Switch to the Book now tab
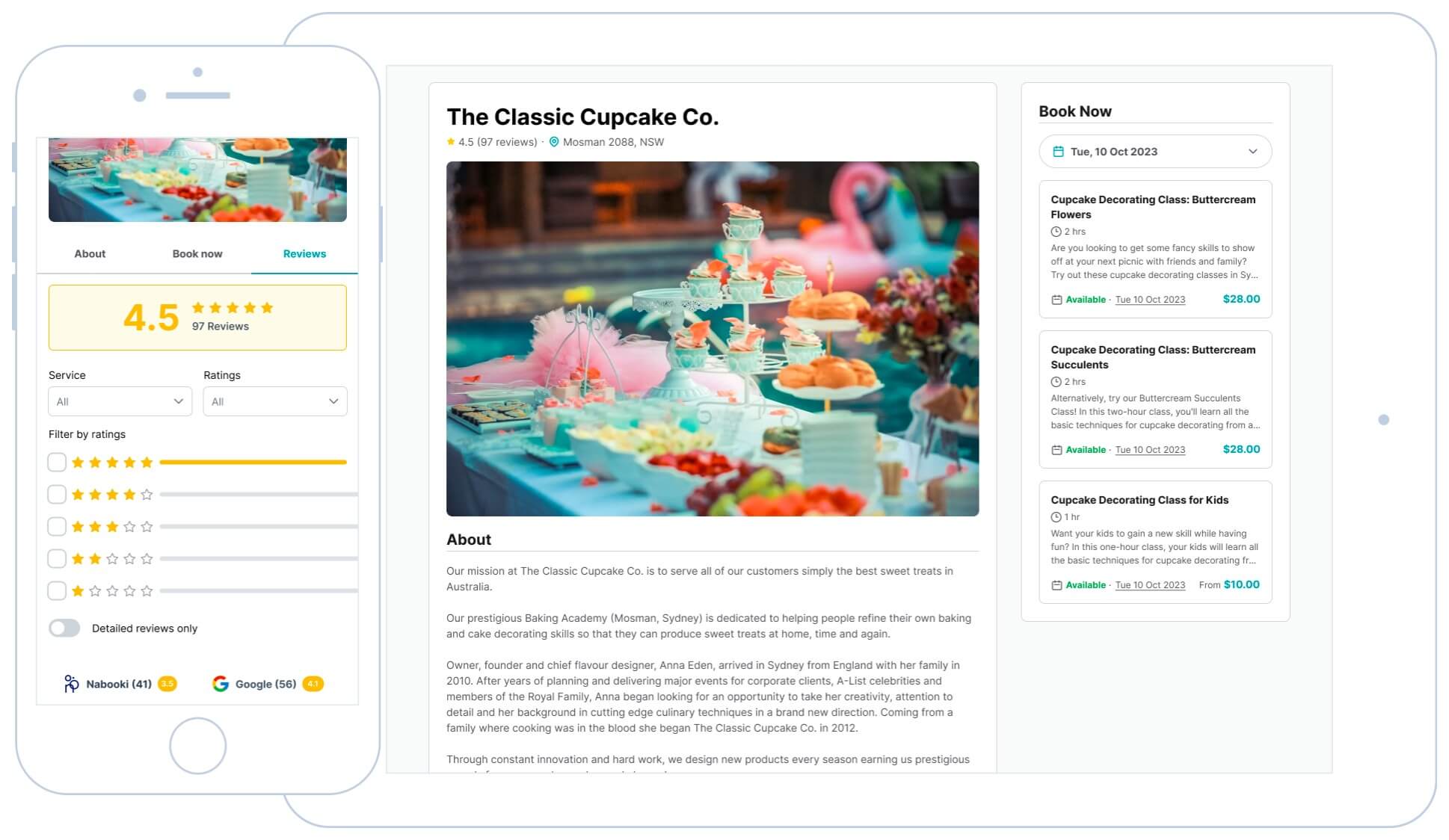The width and height of the screenshot is (1449, 840). click(x=196, y=253)
